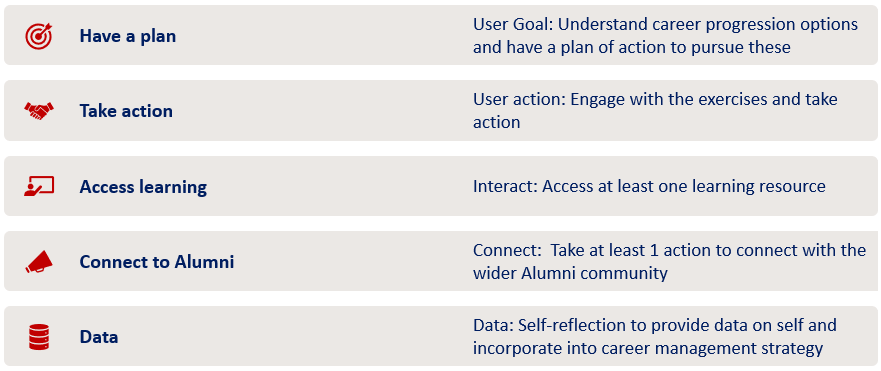Screen dimensions: 881x371
Task: Click the handshake icon beside Take action
Action: pyautogui.click(x=39, y=110)
